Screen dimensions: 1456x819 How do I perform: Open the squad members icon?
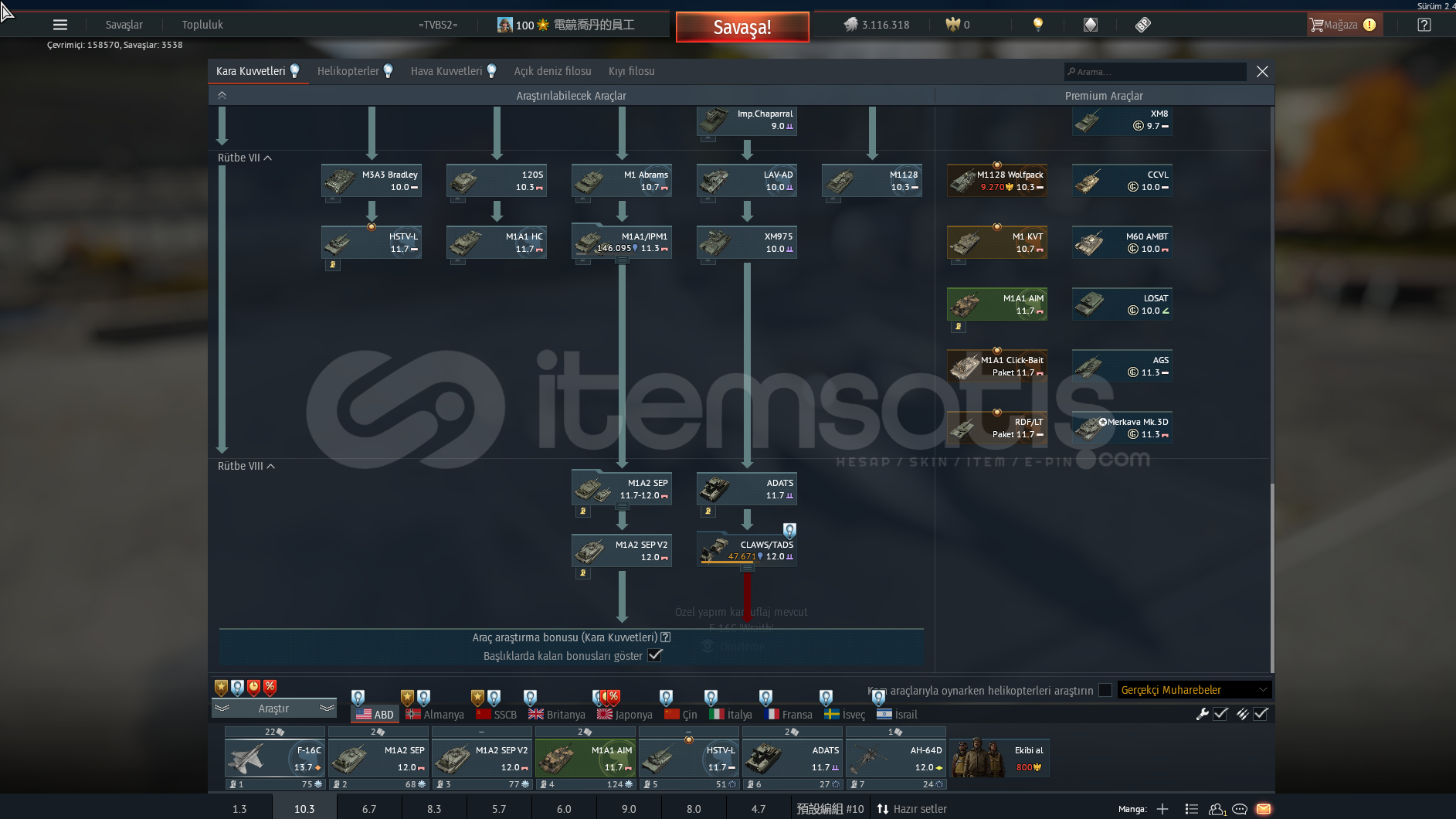tap(1217, 809)
